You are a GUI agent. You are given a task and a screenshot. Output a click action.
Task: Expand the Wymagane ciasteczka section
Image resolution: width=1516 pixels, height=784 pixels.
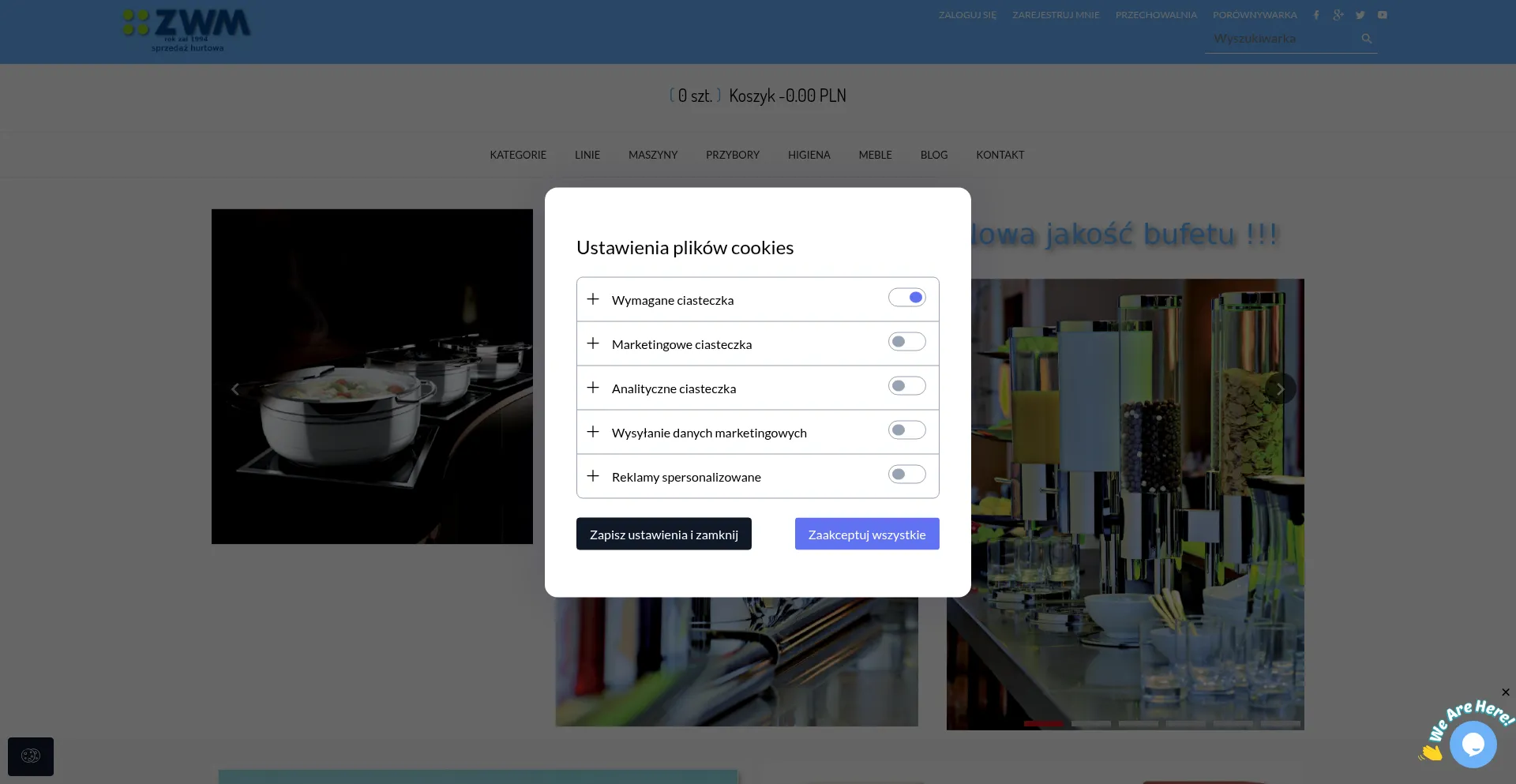(x=593, y=299)
